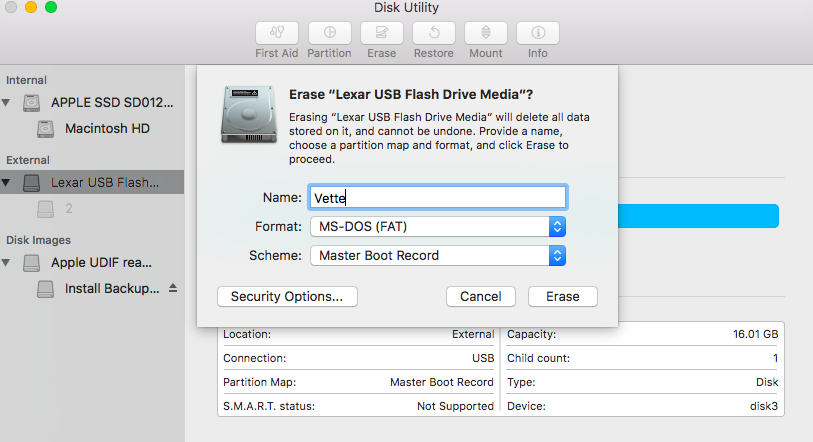The width and height of the screenshot is (813, 442).
Task: Click the Child count value 1
Action: [776, 358]
